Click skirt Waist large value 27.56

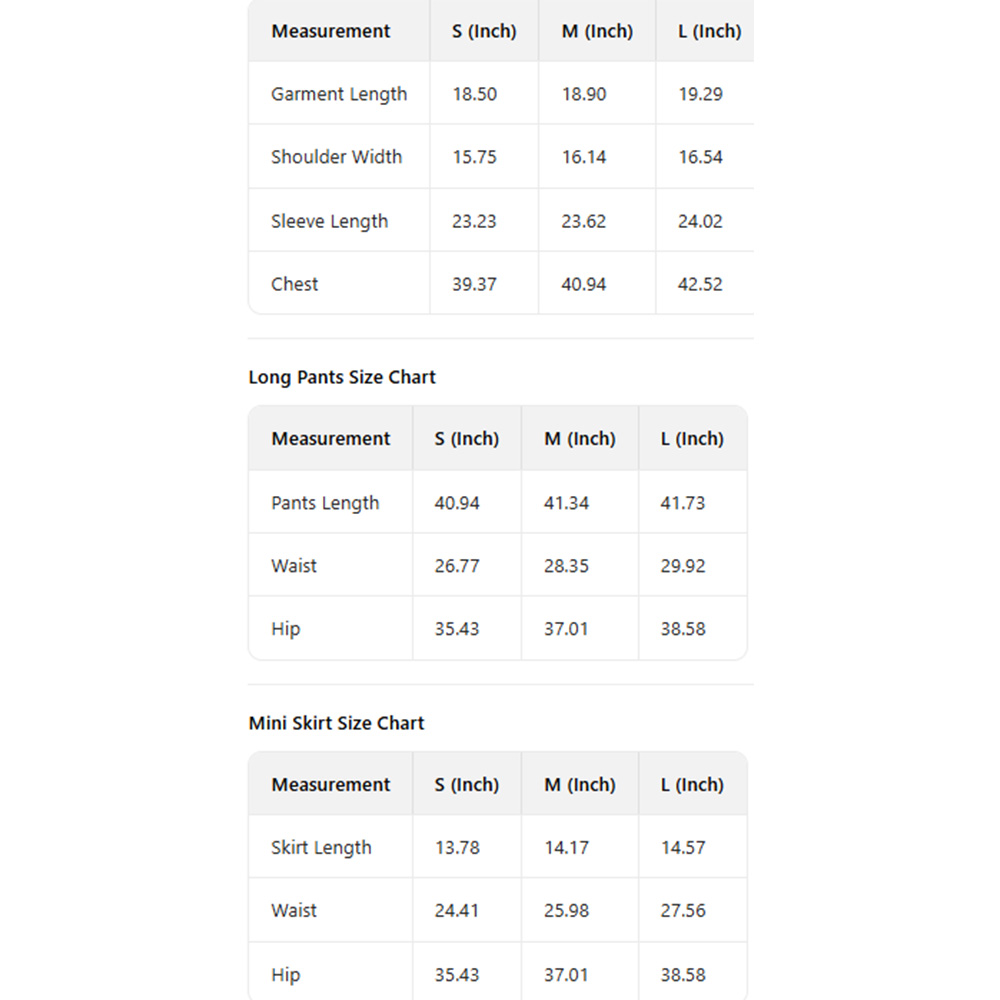click(683, 911)
